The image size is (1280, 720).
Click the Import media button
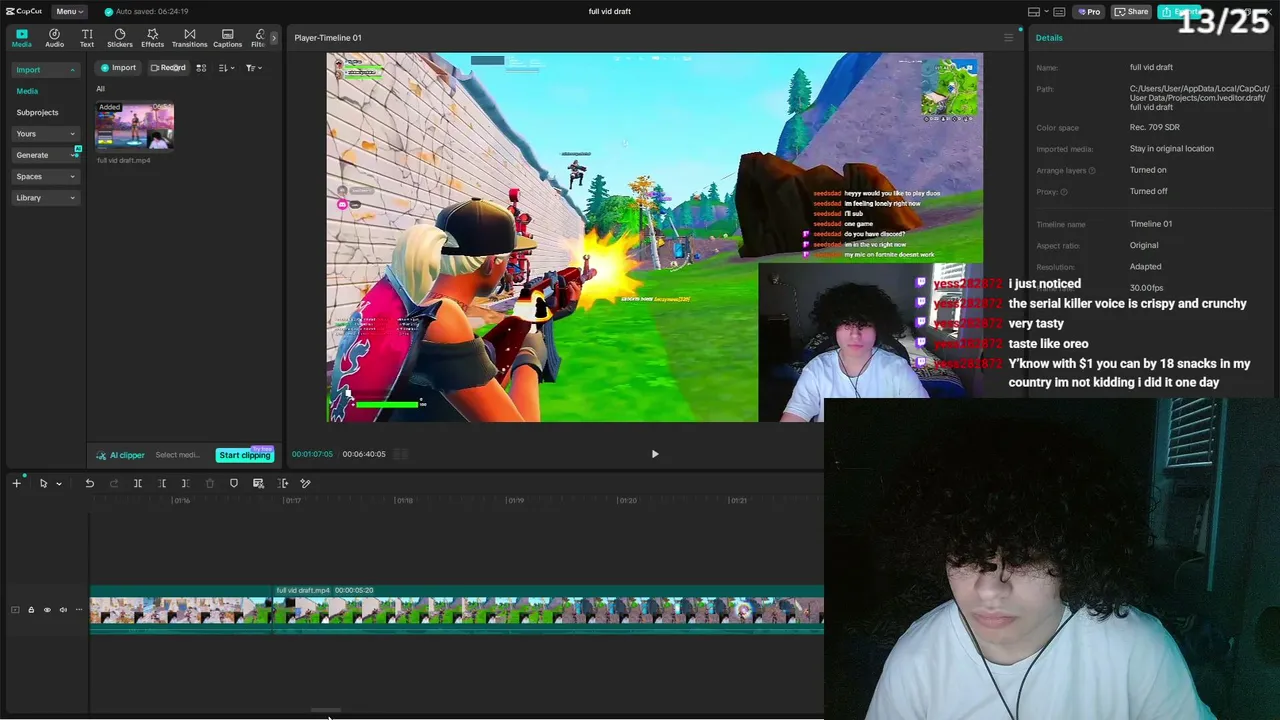(118, 68)
